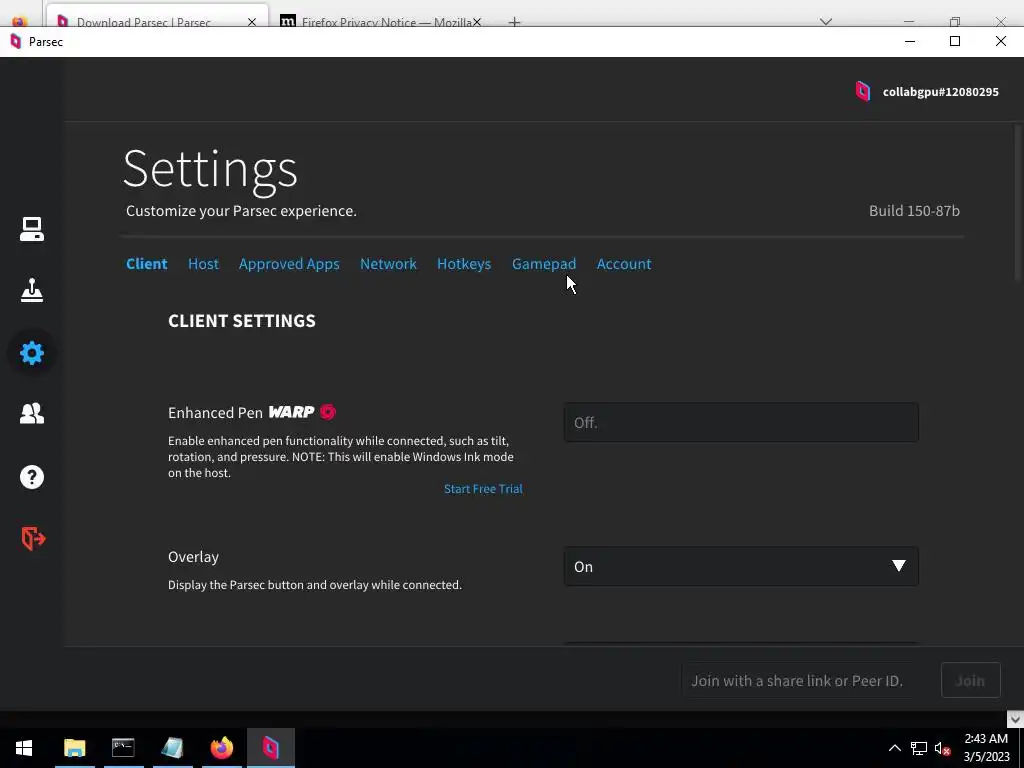
Task: Select the Settings gear sidebar icon
Action: [31, 353]
